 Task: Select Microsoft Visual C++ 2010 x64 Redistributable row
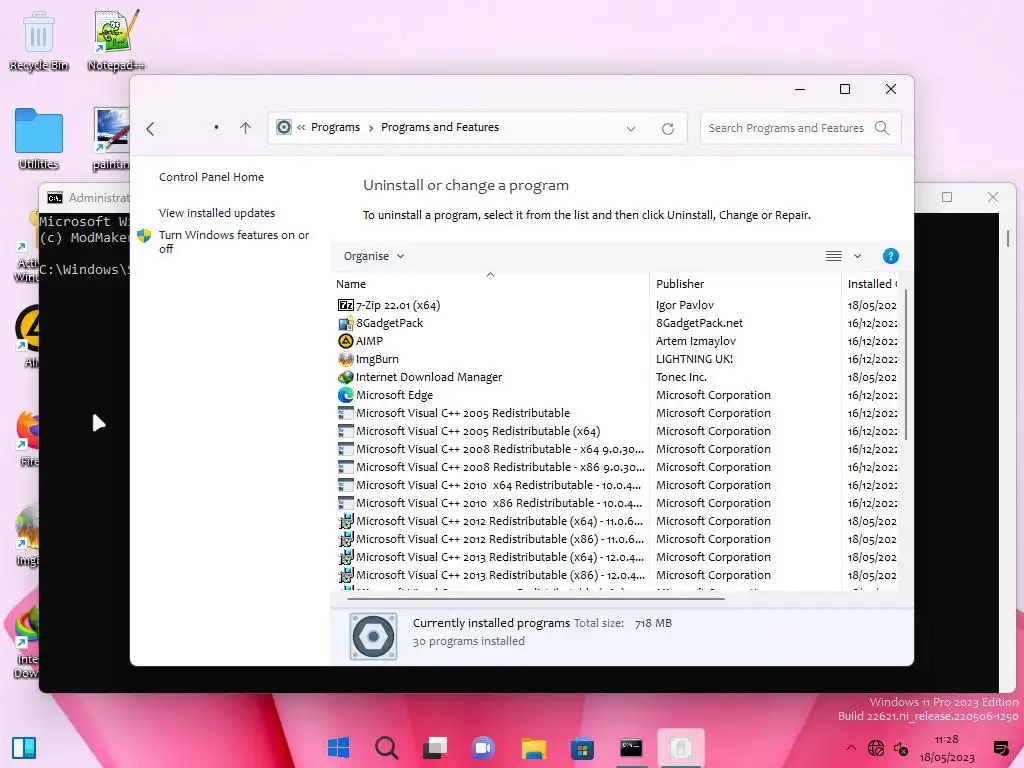point(617,485)
